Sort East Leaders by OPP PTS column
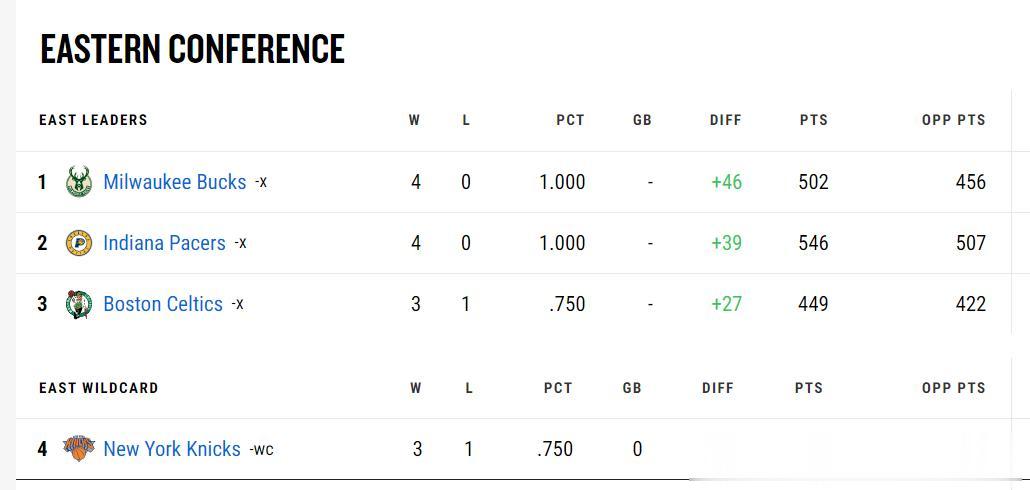 point(954,120)
